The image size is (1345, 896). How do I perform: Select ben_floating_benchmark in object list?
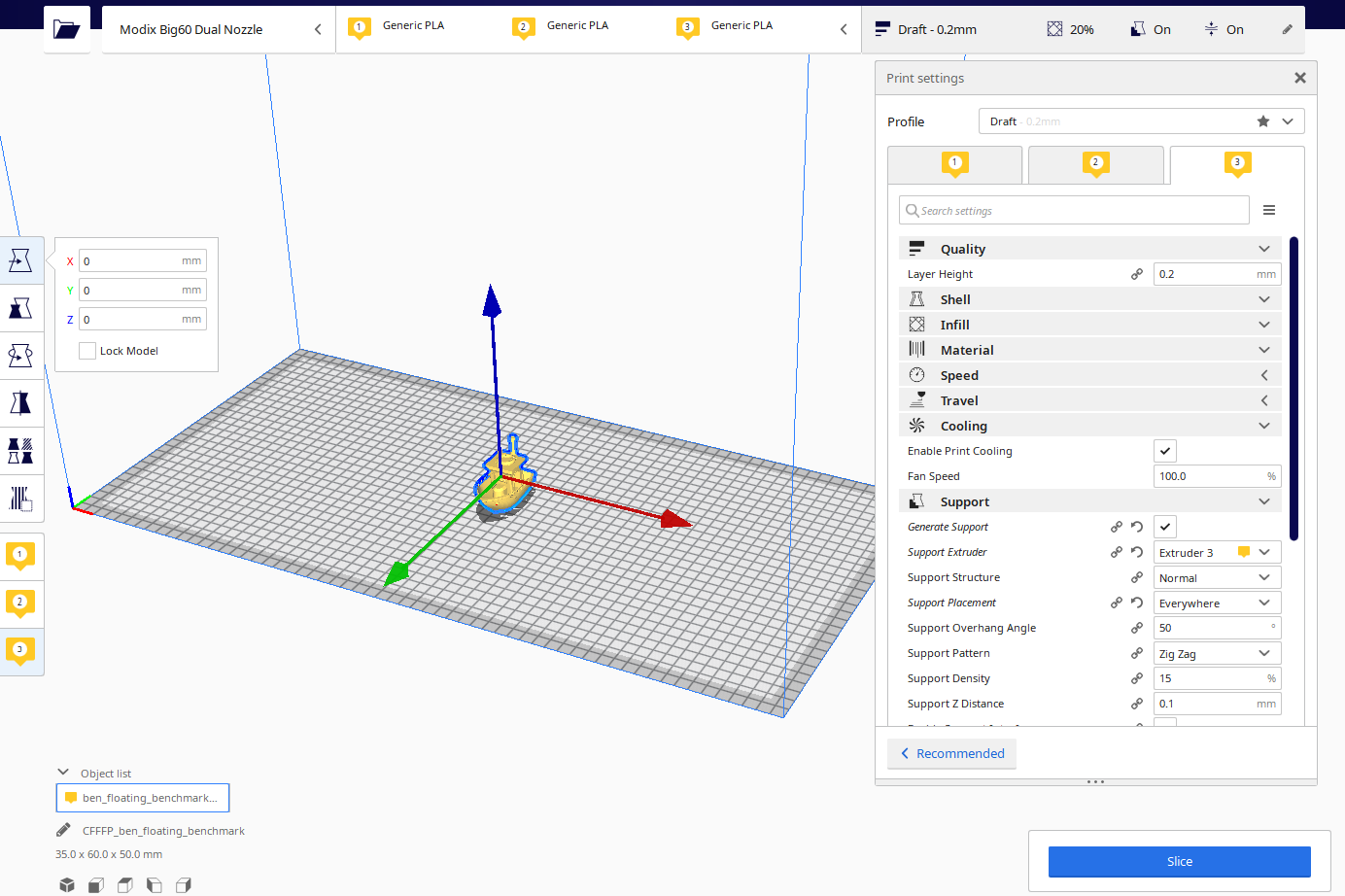point(143,798)
